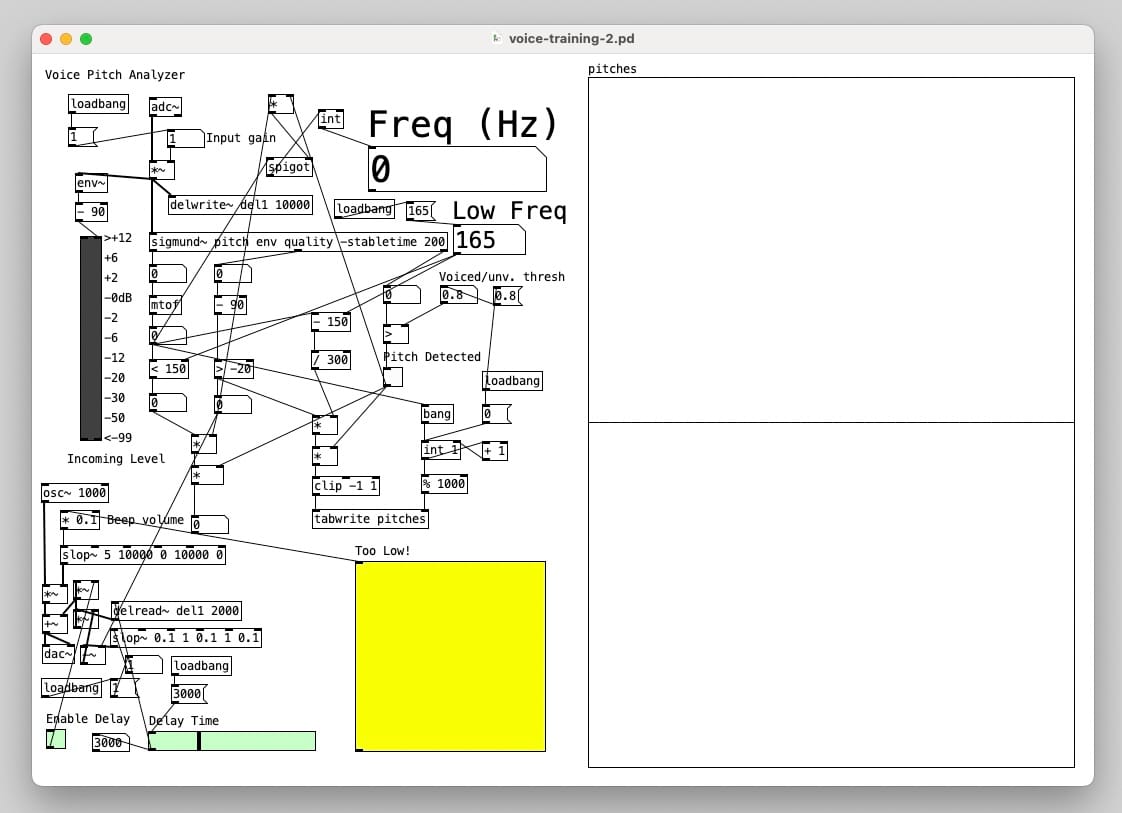Select the adc~ audio input object
This screenshot has width=1122, height=813.
(165, 107)
